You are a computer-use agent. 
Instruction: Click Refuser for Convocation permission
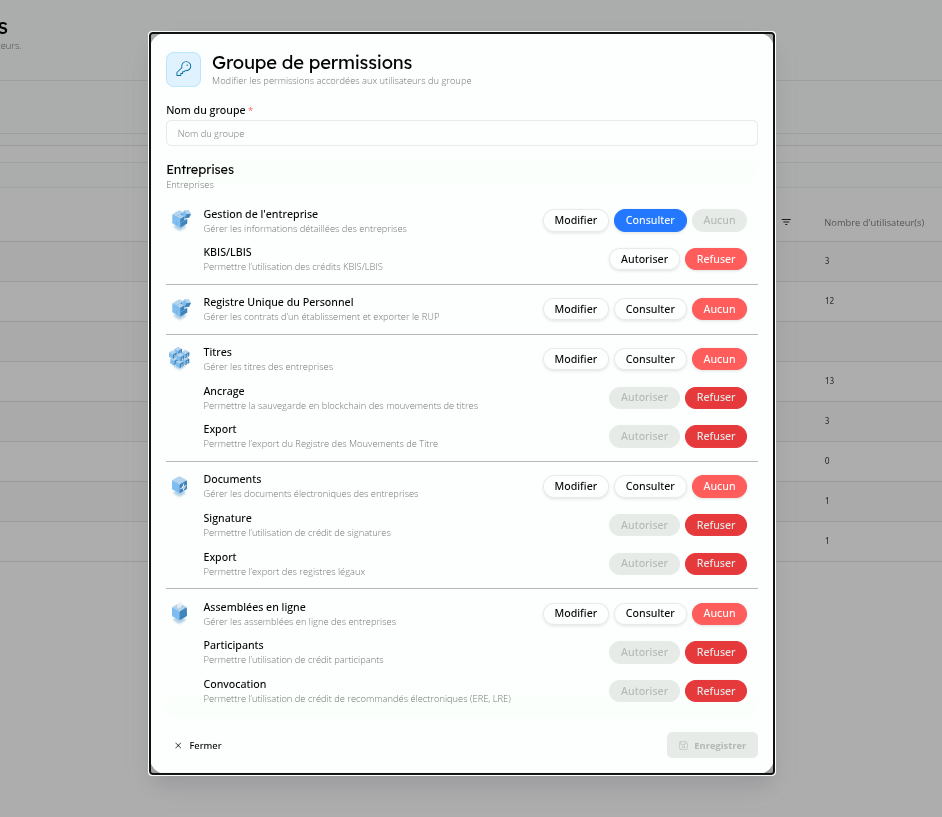tap(716, 691)
